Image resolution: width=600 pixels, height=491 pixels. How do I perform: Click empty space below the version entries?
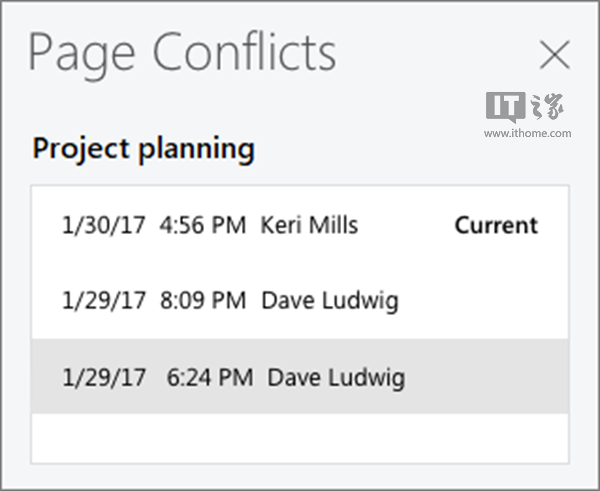(x=300, y=438)
